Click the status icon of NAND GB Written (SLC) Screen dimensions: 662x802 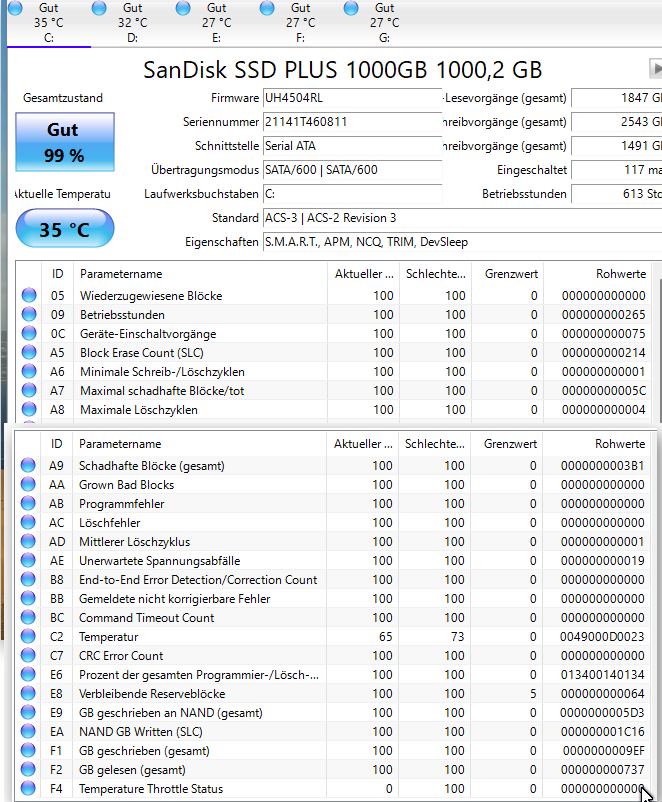coord(28,731)
